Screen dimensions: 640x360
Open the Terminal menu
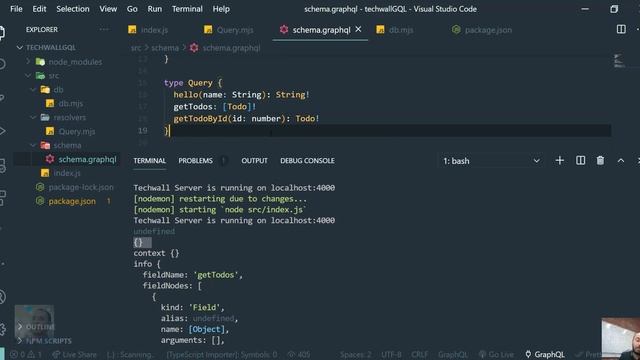[187, 9]
